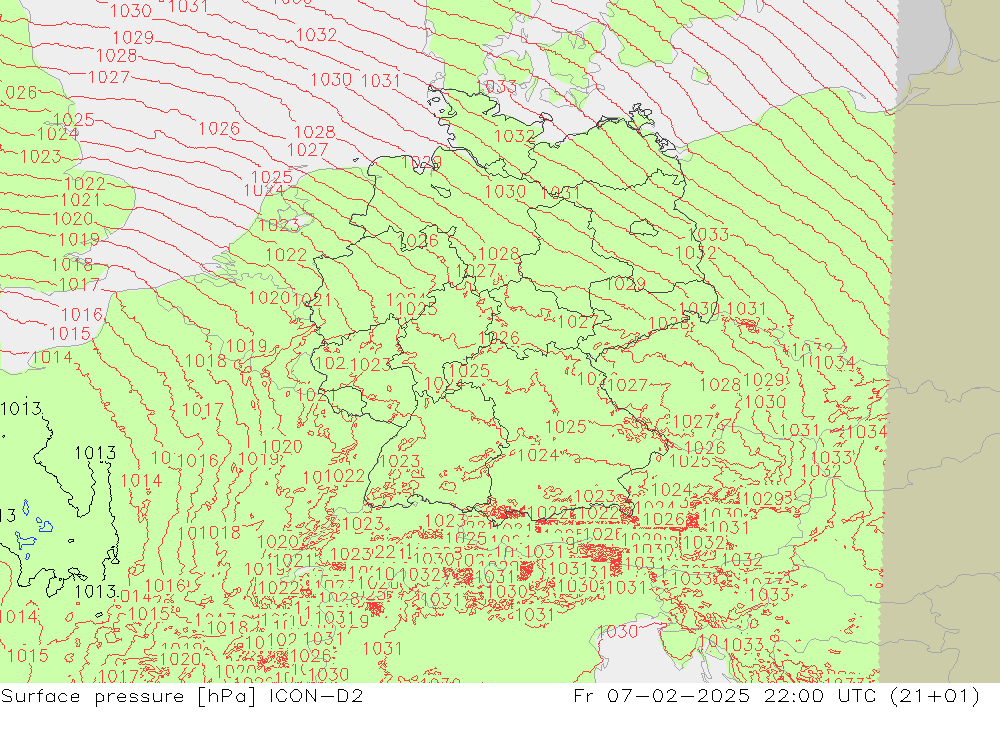This screenshot has height=733, width=1000.
Task: Click the 1026 label over the North Sea
Action: tap(219, 129)
